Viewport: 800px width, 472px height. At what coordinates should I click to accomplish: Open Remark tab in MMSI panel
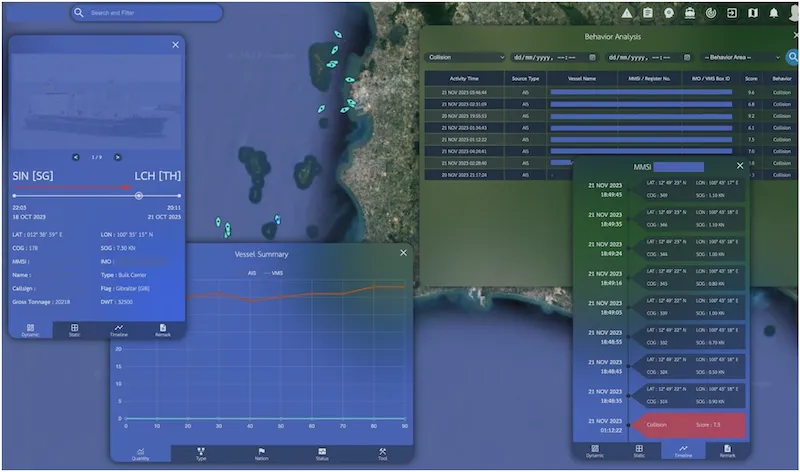pyautogui.click(x=728, y=451)
